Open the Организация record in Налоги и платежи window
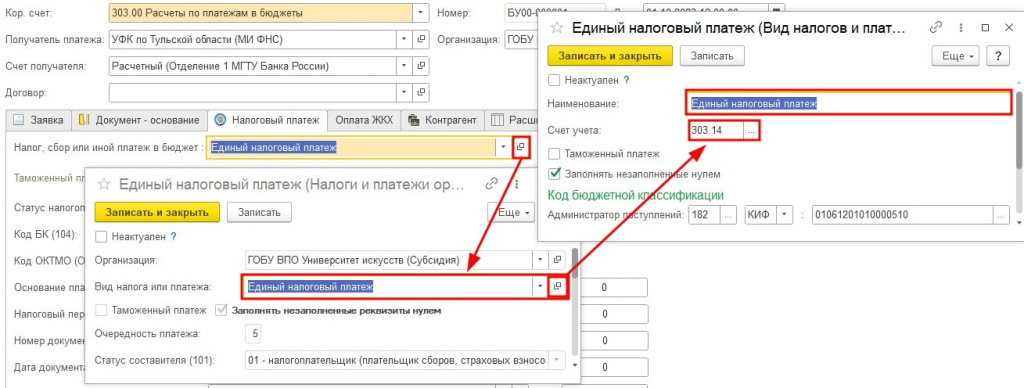This screenshot has width=1024, height=388. pos(557,259)
